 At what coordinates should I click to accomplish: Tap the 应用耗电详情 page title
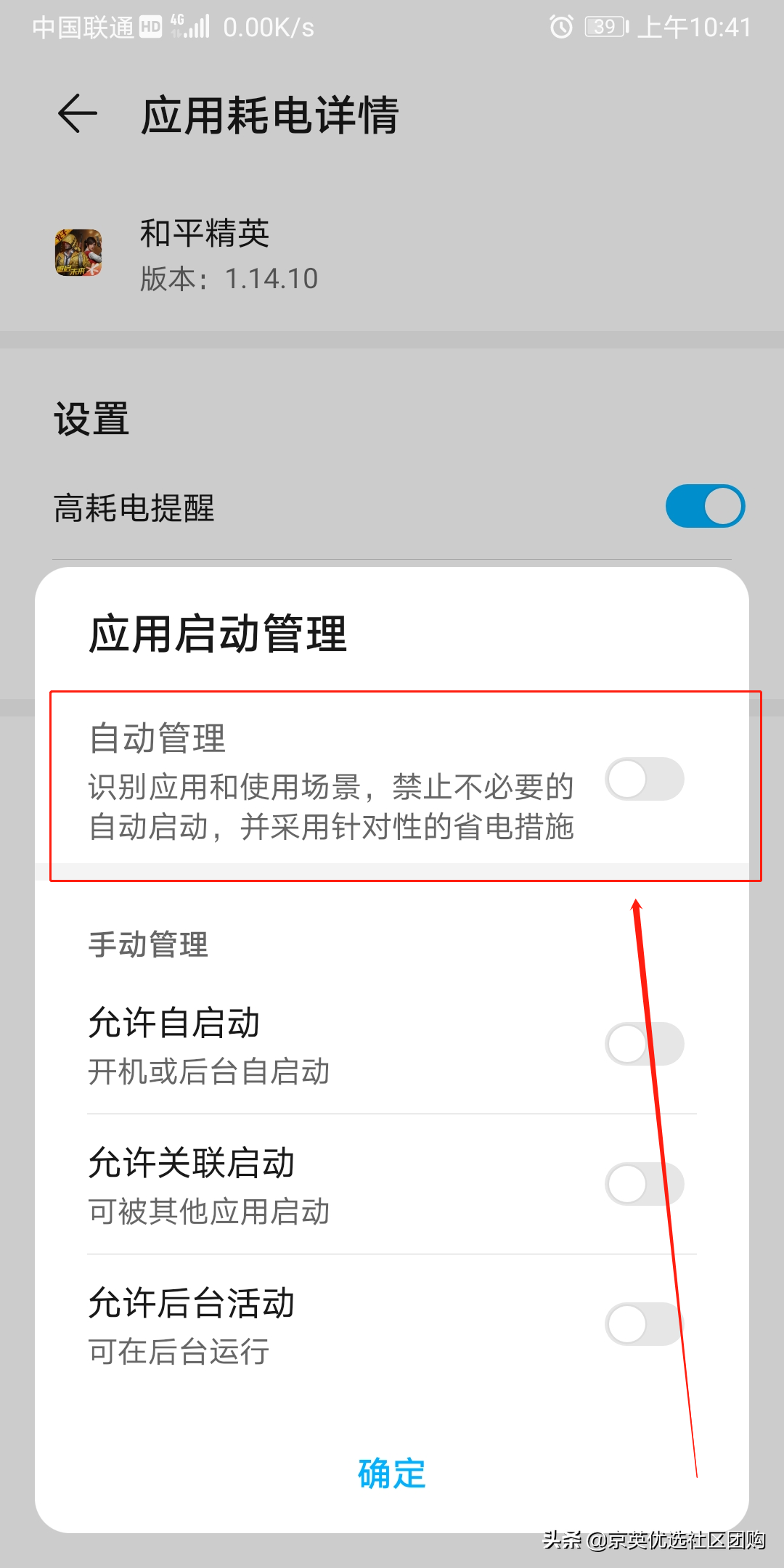270,115
